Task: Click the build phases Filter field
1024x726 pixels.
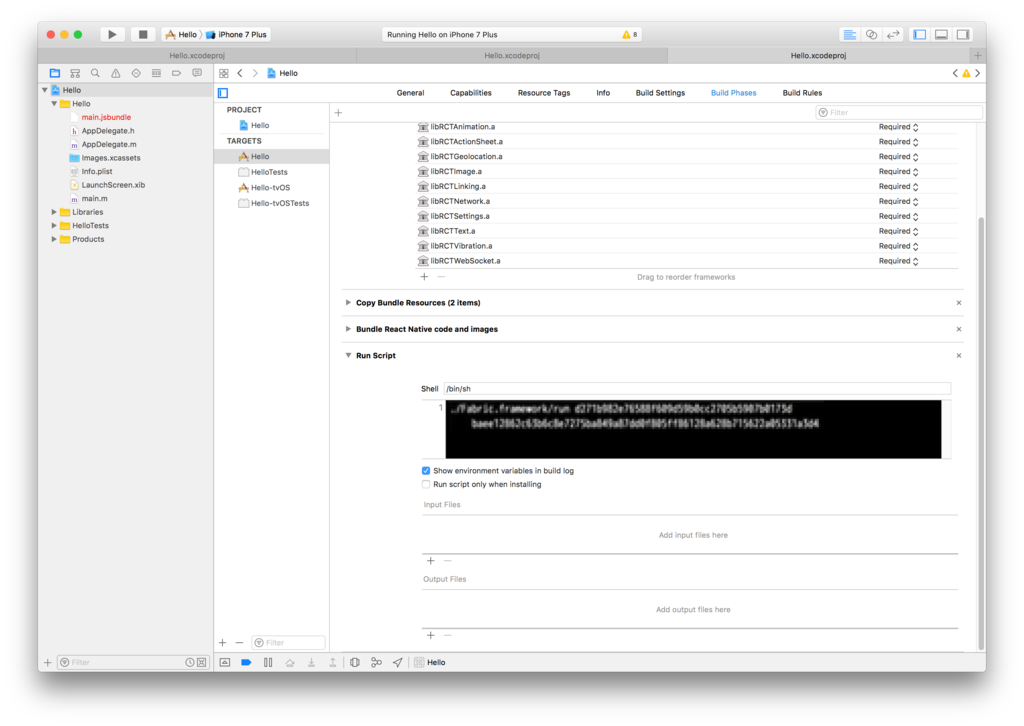Action: coord(899,113)
